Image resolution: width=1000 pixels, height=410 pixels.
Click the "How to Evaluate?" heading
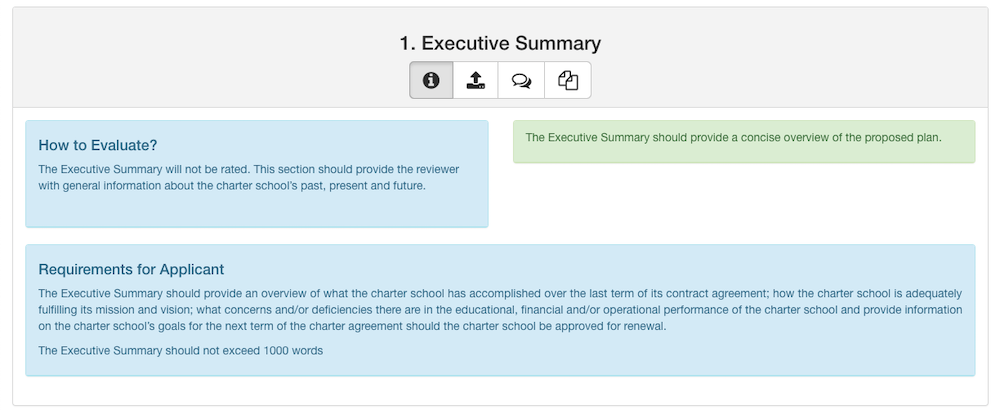point(98,145)
